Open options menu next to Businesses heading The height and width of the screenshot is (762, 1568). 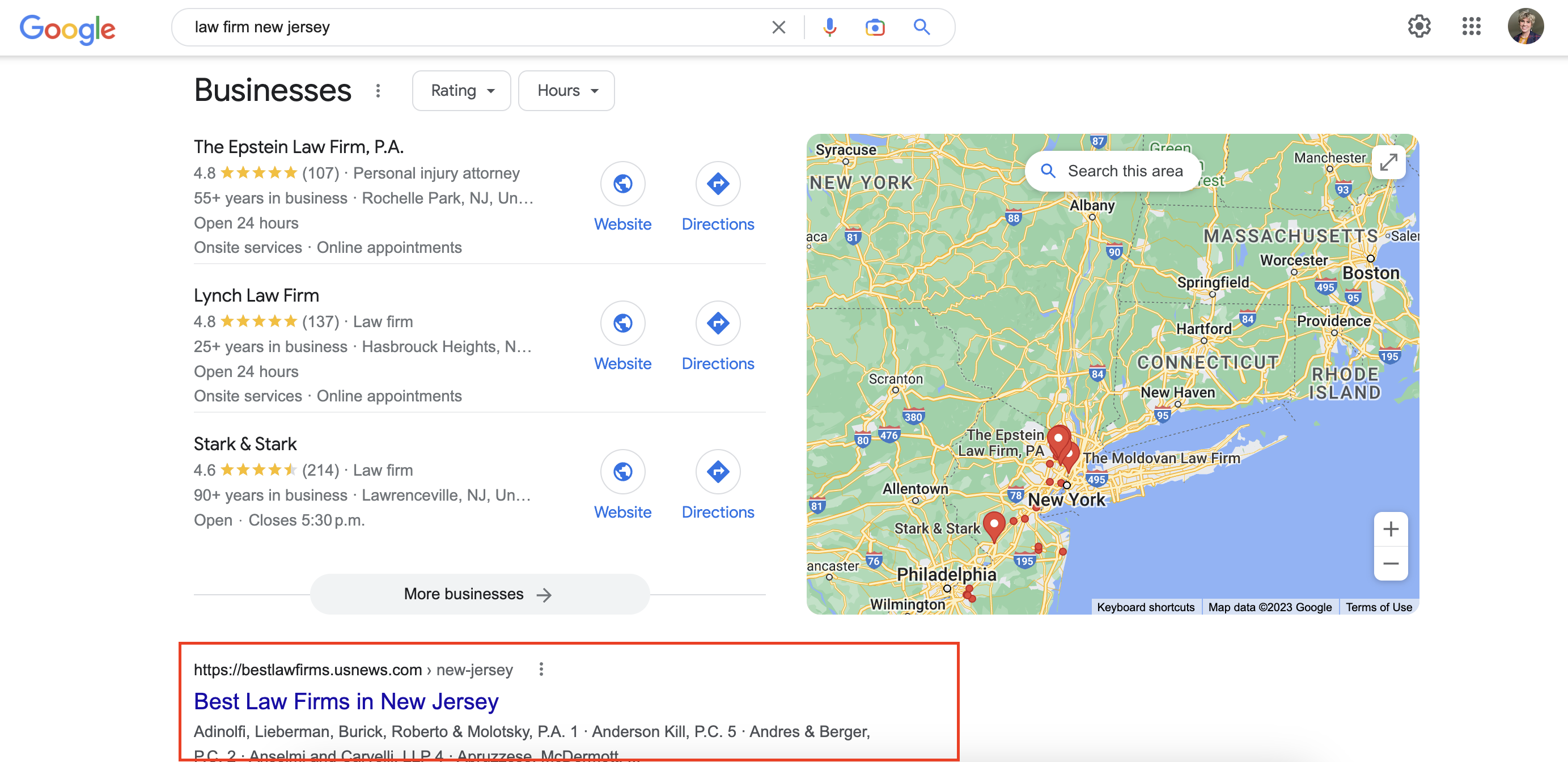(378, 91)
